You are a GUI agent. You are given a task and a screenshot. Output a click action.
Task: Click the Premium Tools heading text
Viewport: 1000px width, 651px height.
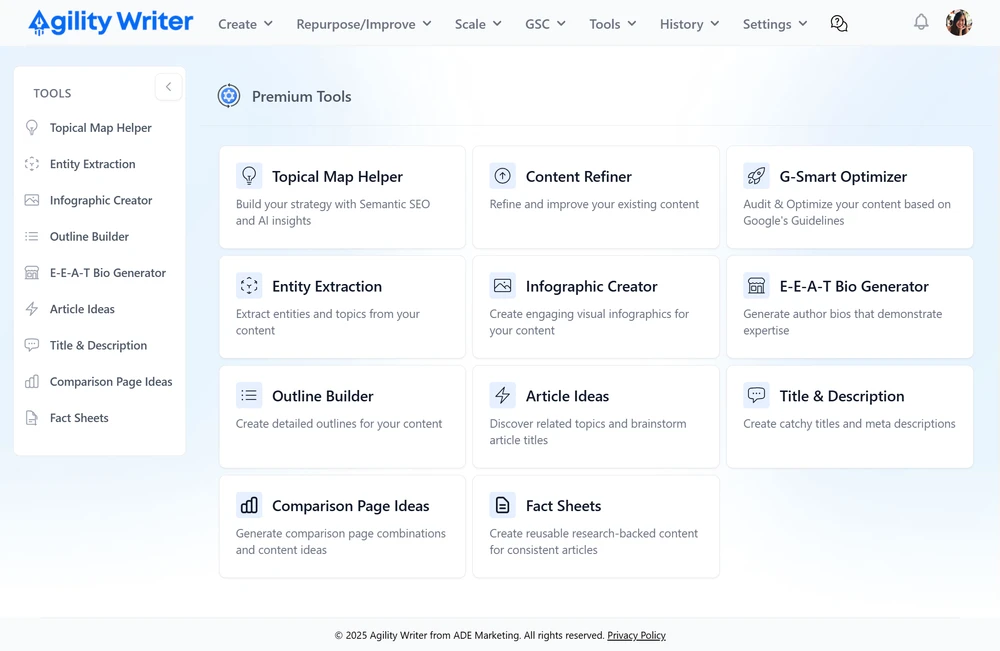302,96
